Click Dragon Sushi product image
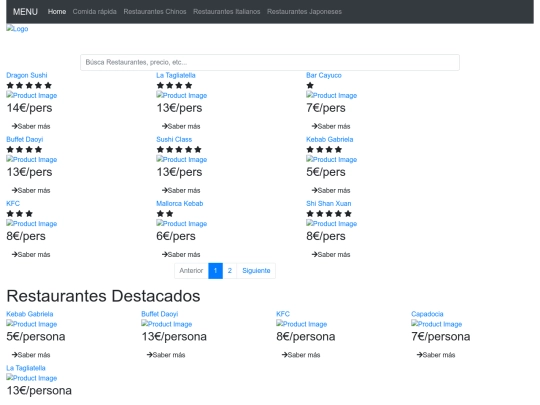Viewport: 540px width, 405px height. click(32, 95)
